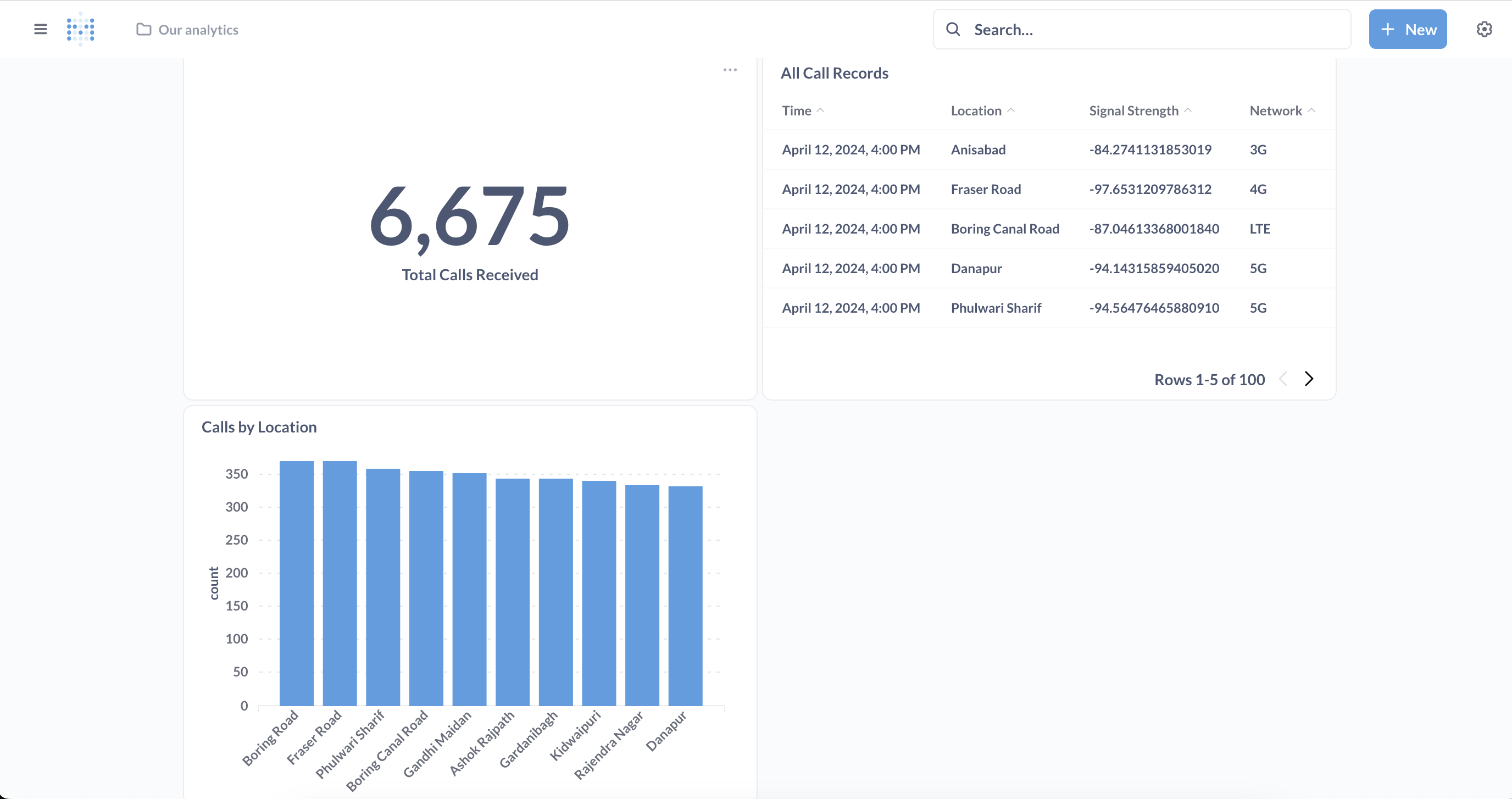Open the three-dot menu on the calls card
This screenshot has width=1512, height=799.
click(x=730, y=70)
